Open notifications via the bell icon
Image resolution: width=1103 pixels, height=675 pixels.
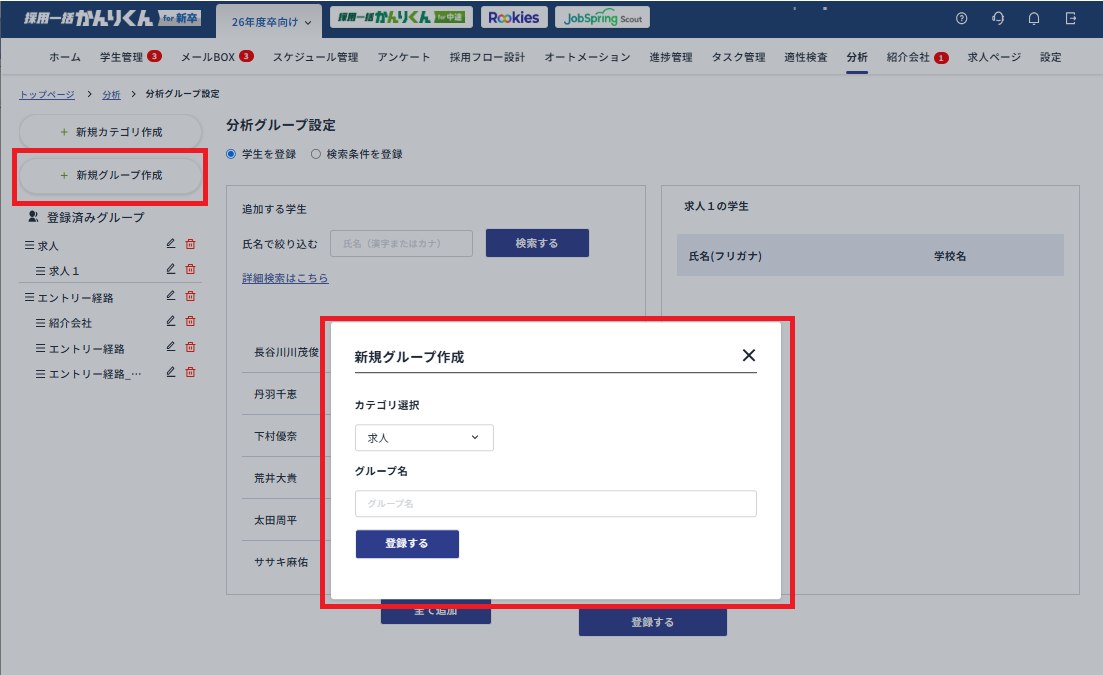(1033, 17)
